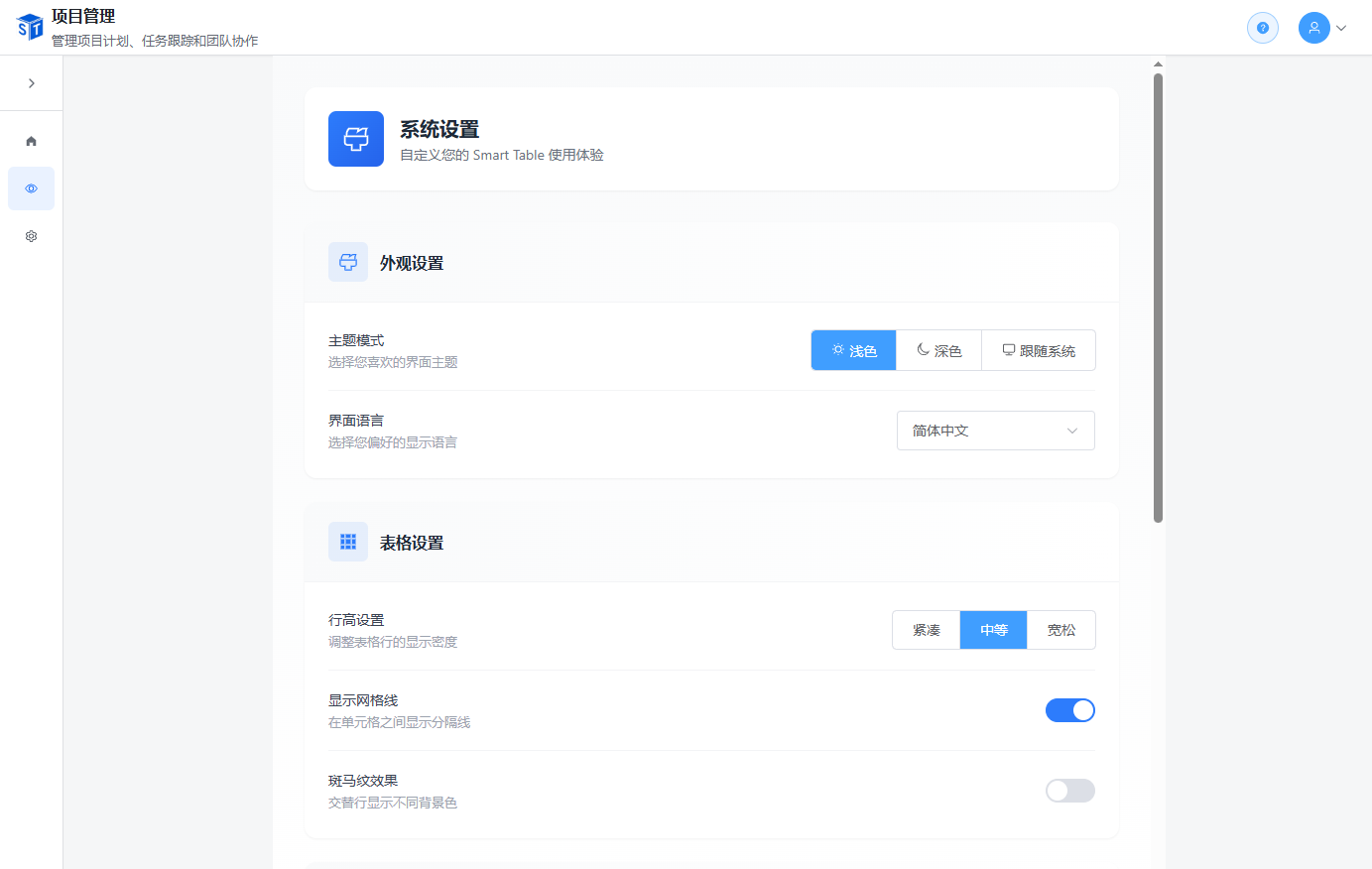
Task: Click the 表格设置 section heading
Action: [412, 543]
